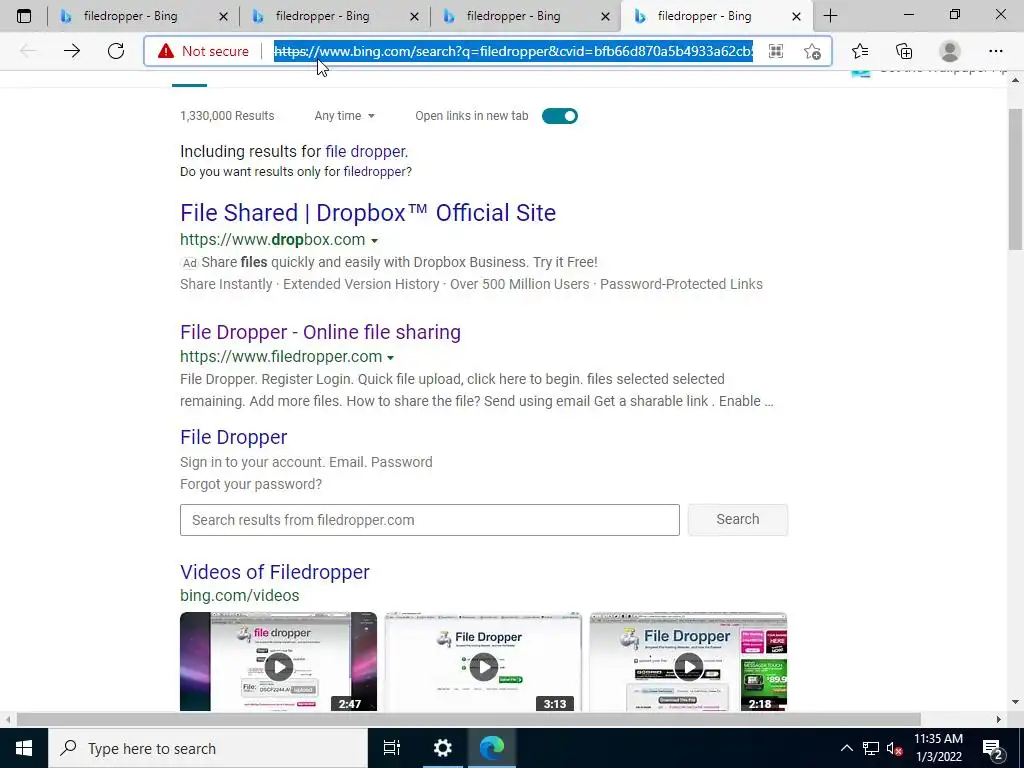The width and height of the screenshot is (1024, 768).
Task: Open Edge settings and more menu
Action: (x=996, y=51)
